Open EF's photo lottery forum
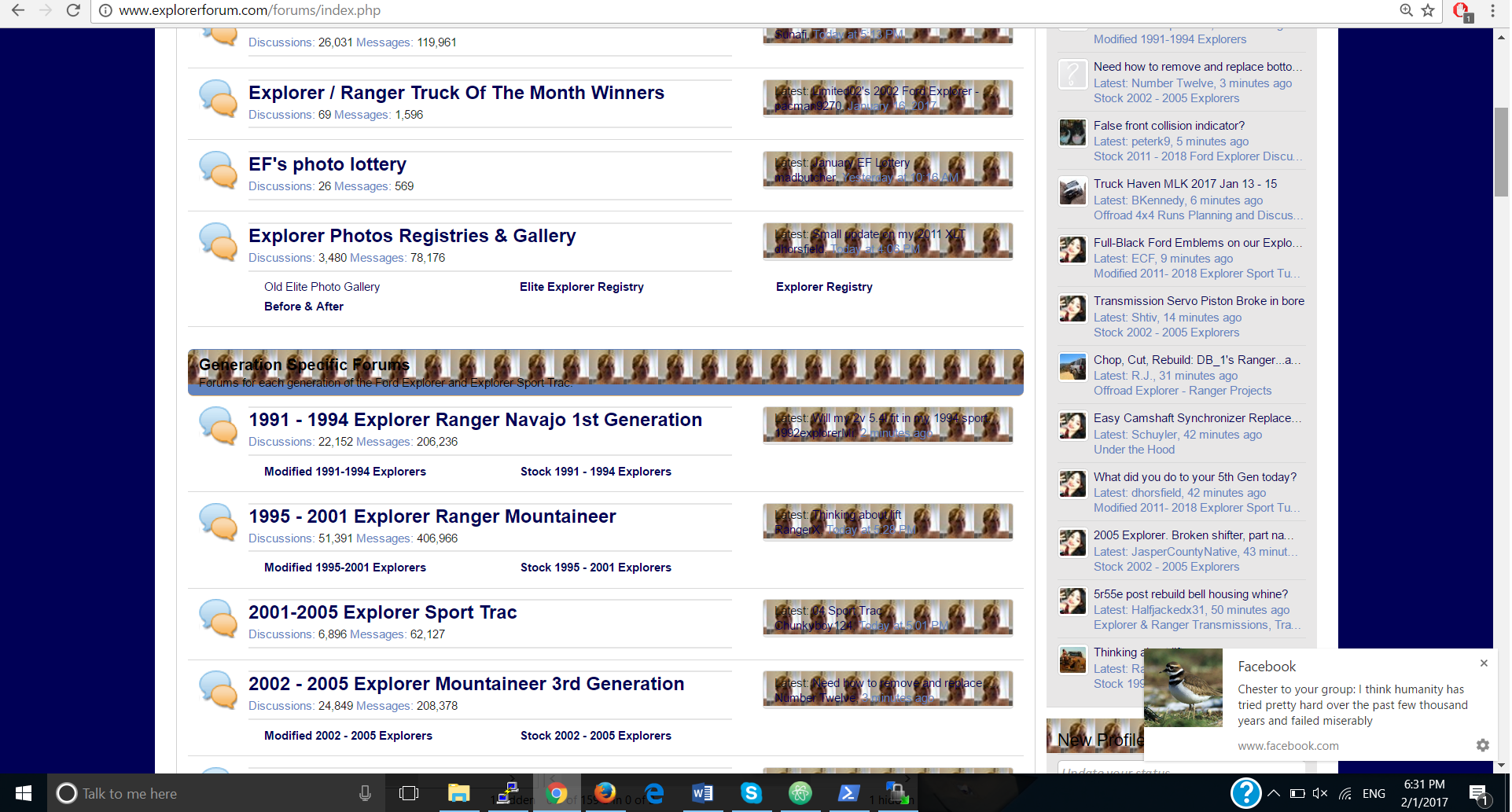The width and height of the screenshot is (1512, 812). coord(327,164)
